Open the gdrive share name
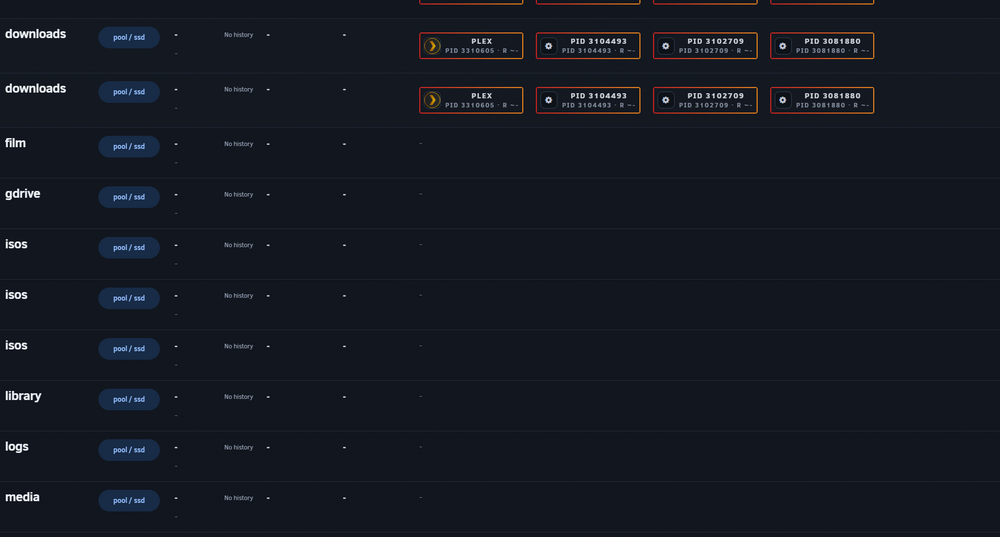 (x=22, y=194)
